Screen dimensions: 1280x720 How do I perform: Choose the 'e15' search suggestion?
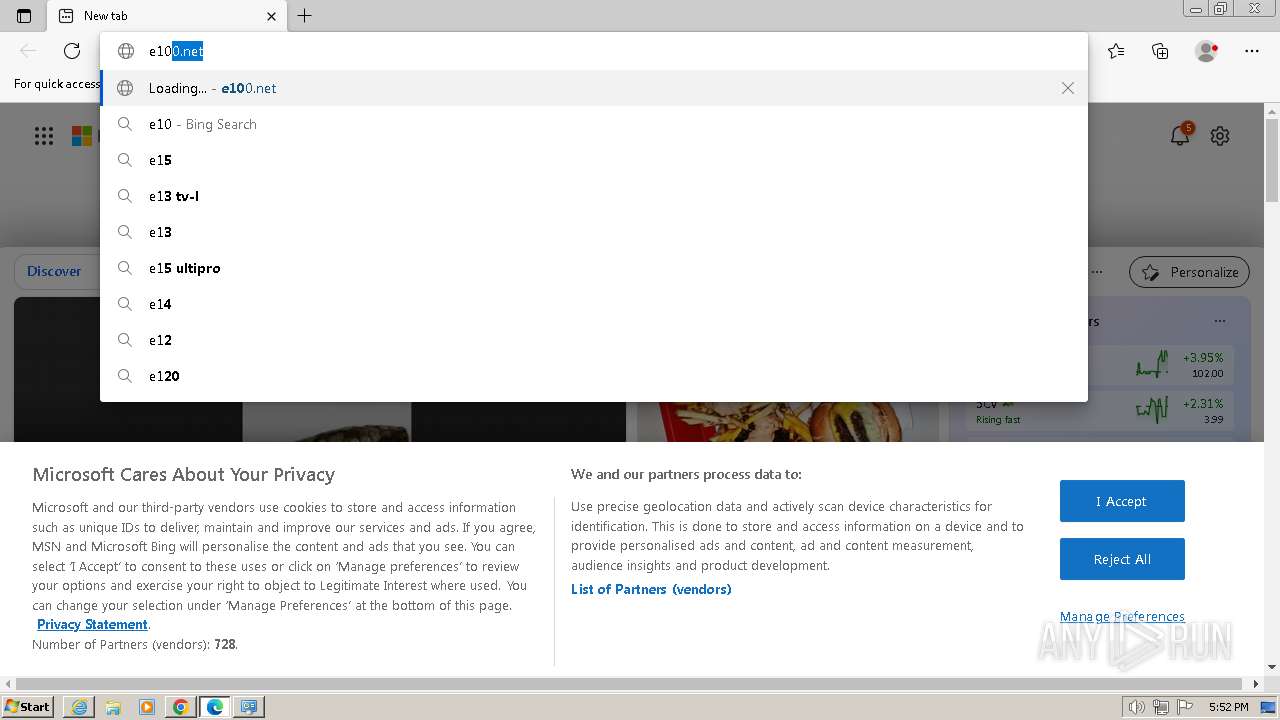(594, 160)
